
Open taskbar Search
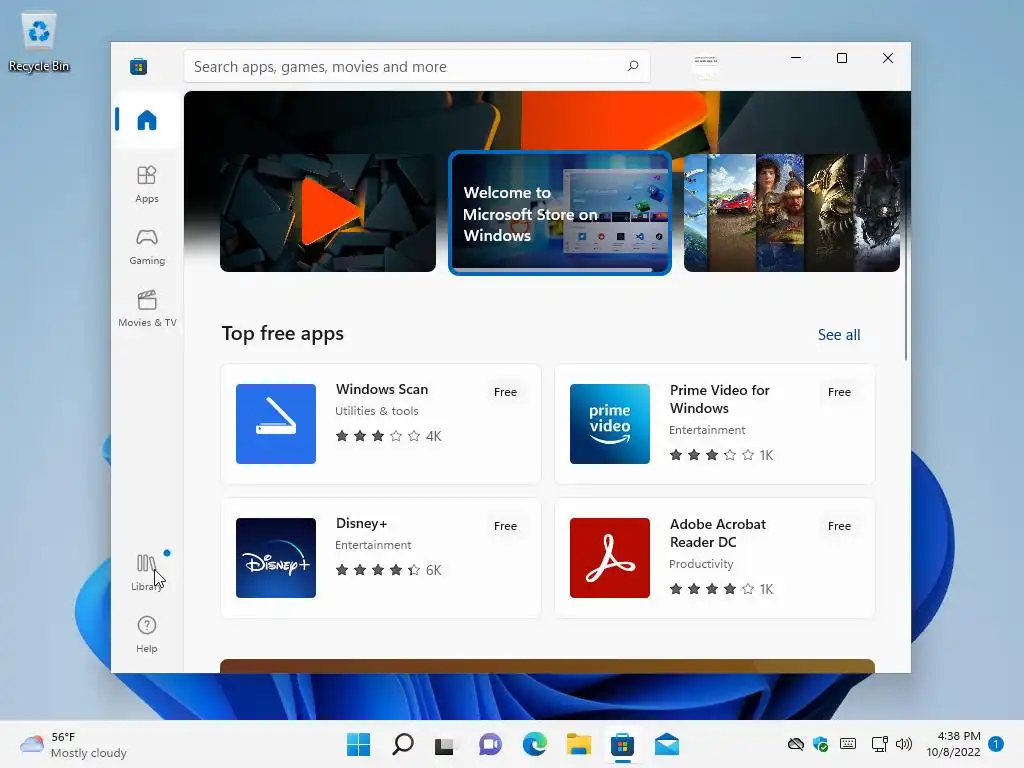[x=402, y=744]
